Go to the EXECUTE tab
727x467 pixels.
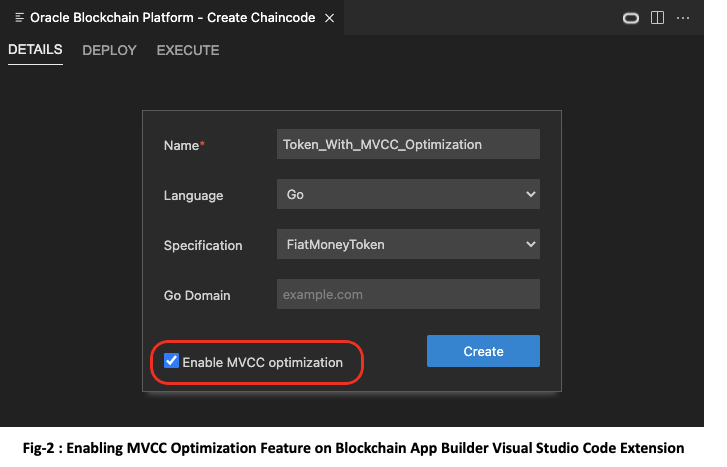(x=188, y=50)
